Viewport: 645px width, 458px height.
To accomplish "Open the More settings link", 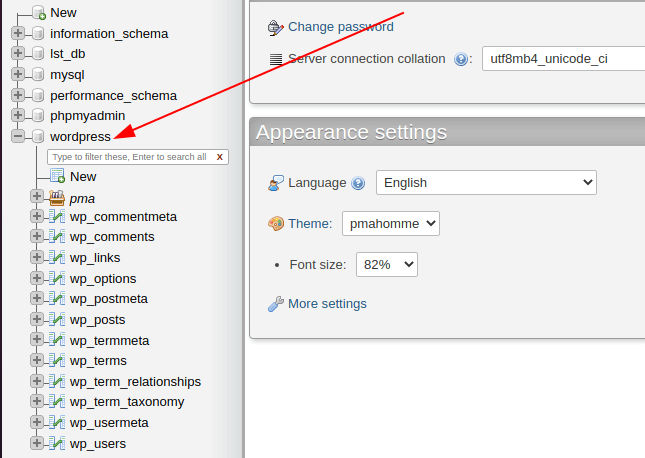I will tap(327, 304).
